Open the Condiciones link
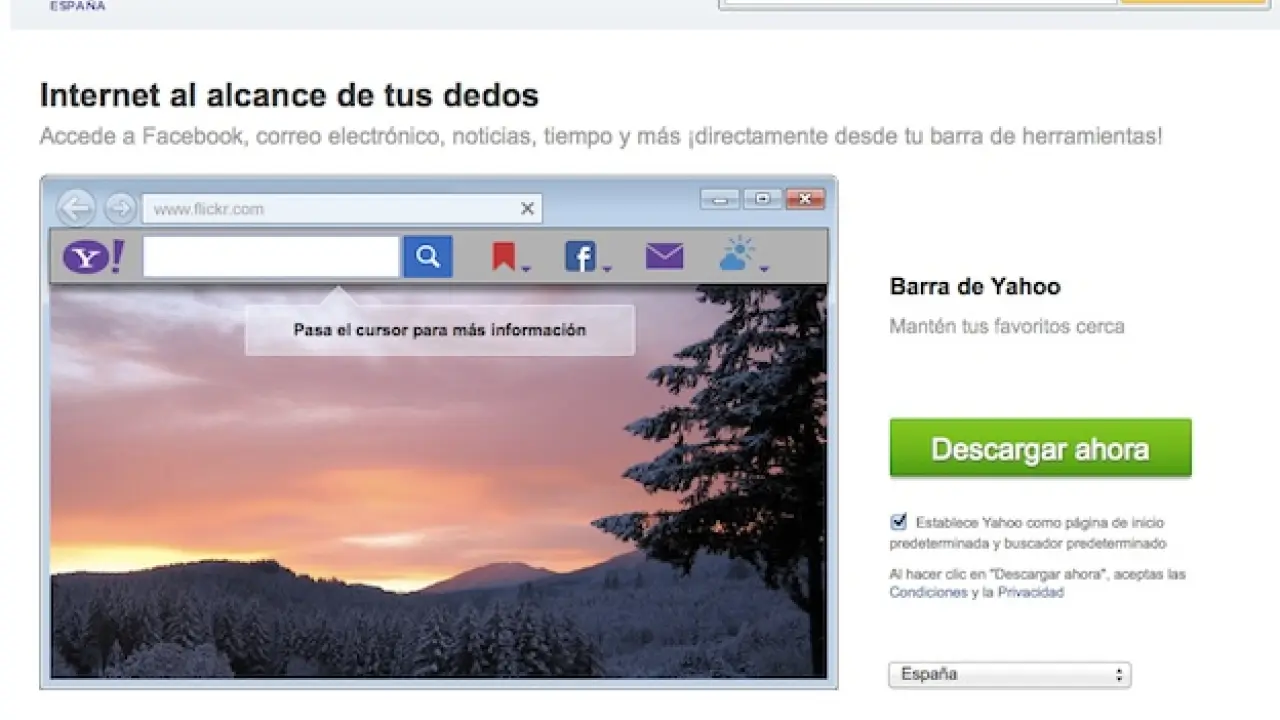Screen dimensions: 1280x720 (928, 592)
